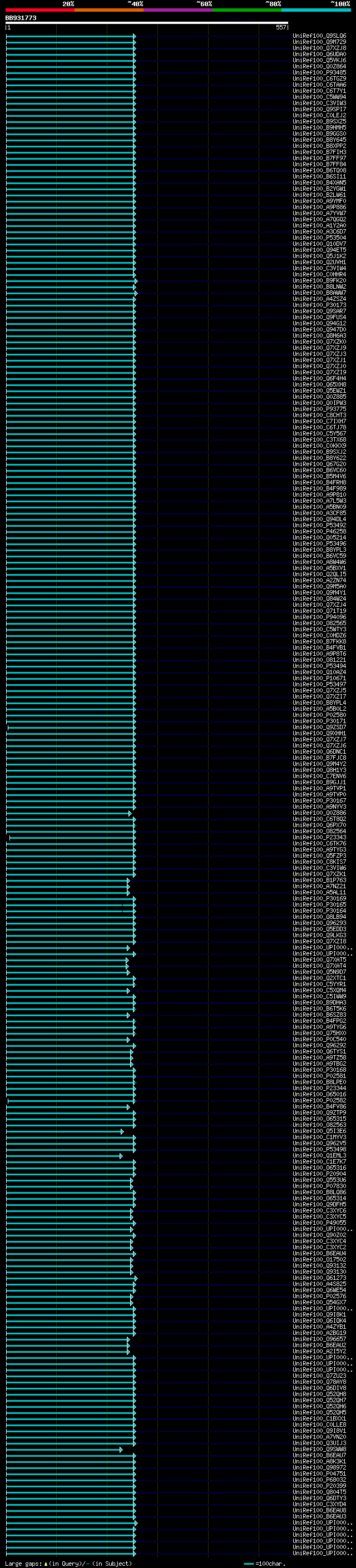
Task: Select hit UniRef100_A1Y2A0
Action: [319, 225]
